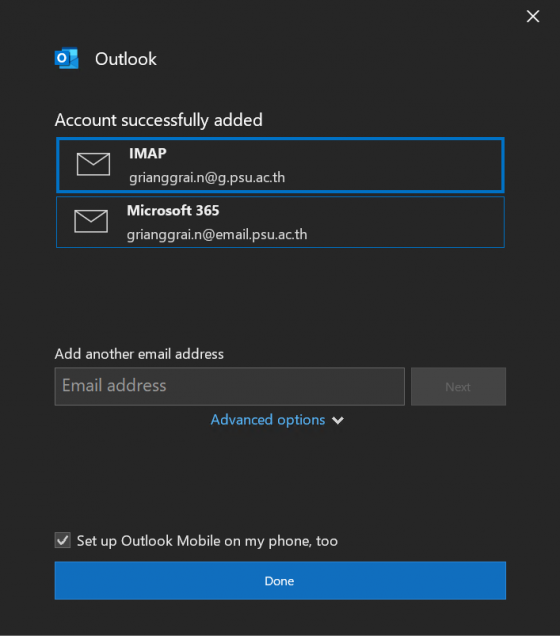Expand the Advanced options chevron arrow
Image resolution: width=560 pixels, height=636 pixels.
pos(338,420)
